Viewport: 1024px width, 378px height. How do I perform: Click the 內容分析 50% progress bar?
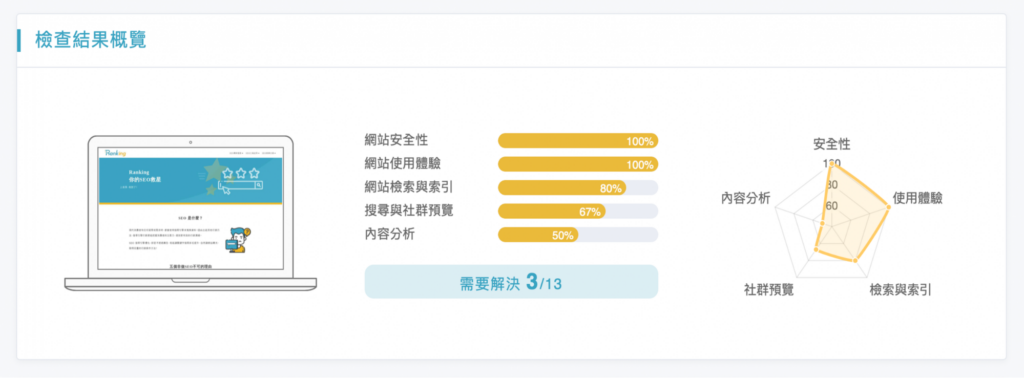[578, 235]
